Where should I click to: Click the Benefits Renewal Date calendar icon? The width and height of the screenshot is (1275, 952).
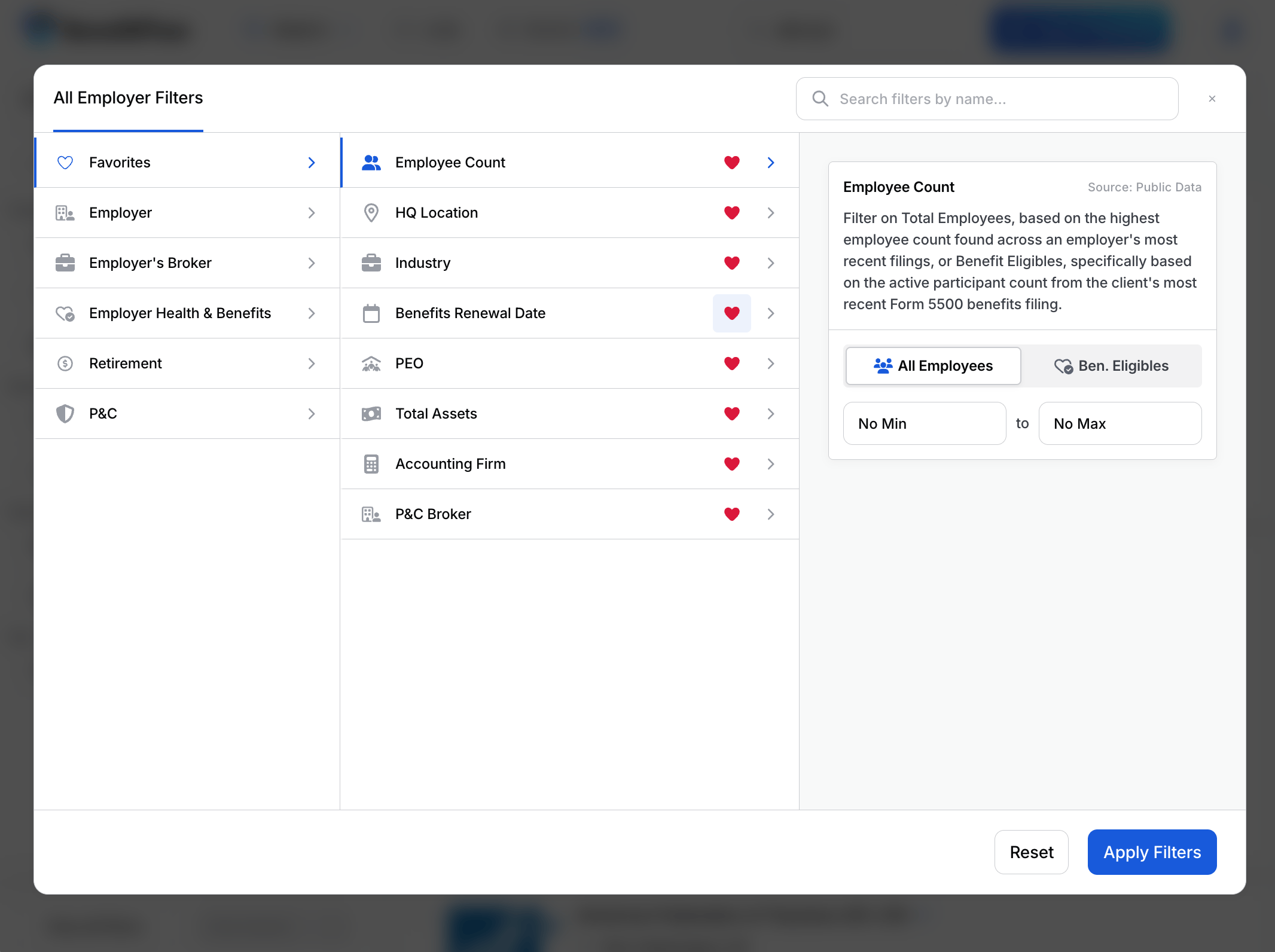click(371, 313)
